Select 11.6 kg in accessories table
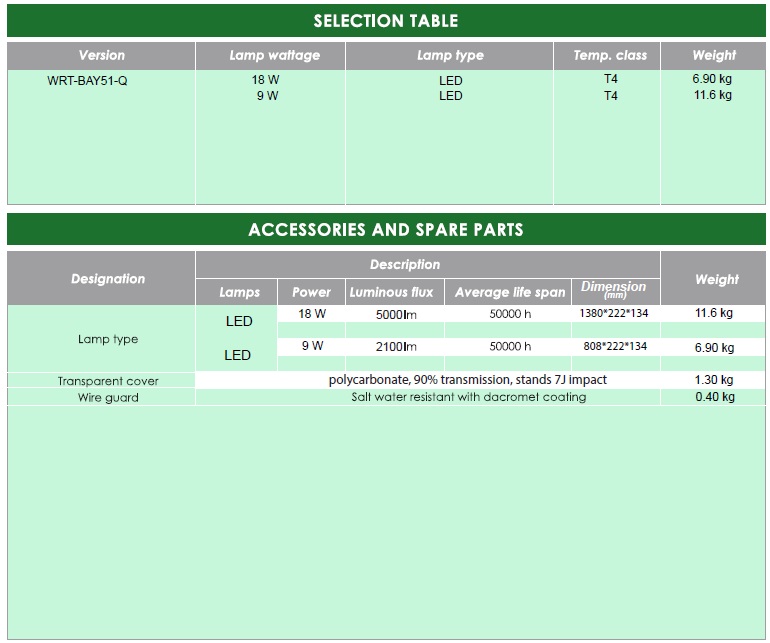The image size is (770, 643). 714,313
